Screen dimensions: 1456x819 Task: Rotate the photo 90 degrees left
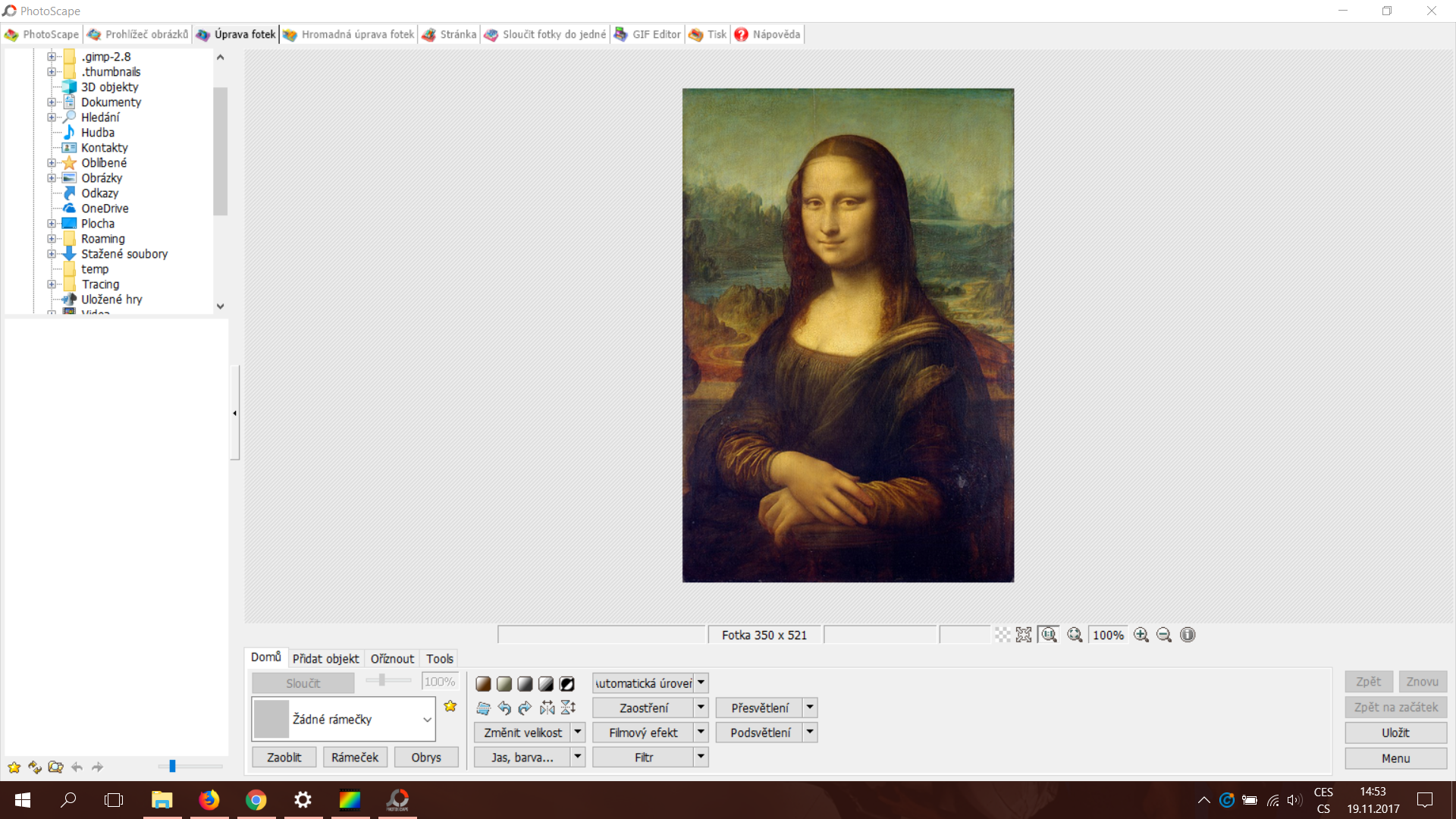[504, 708]
